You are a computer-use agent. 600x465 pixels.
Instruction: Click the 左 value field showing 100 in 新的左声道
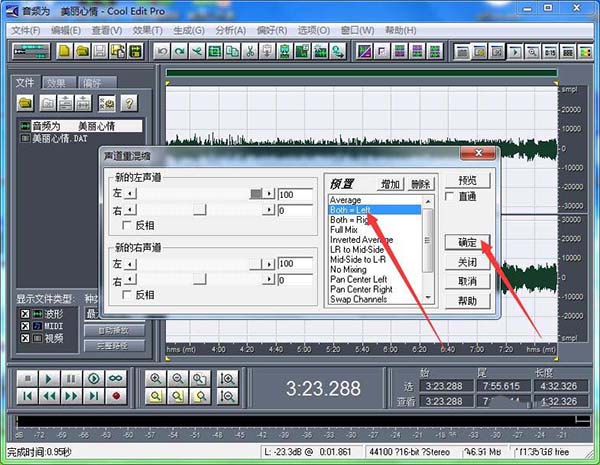tap(295, 195)
